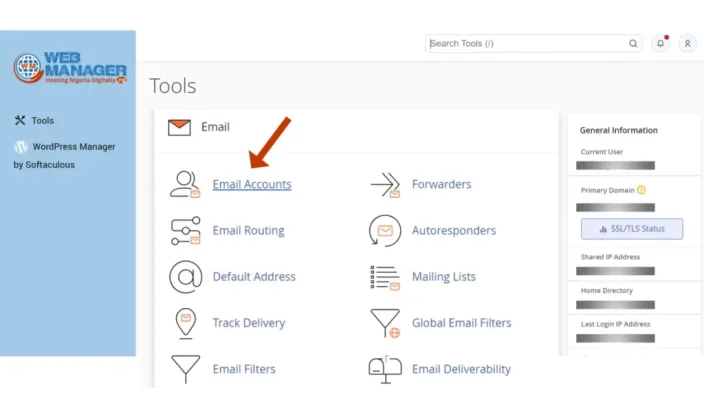Click the Current User label
This screenshot has width=704, height=396.
click(602, 152)
